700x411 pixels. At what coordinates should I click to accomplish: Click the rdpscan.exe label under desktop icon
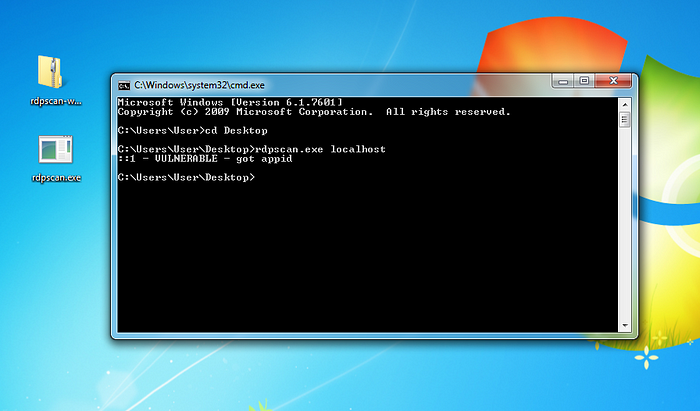click(56, 178)
